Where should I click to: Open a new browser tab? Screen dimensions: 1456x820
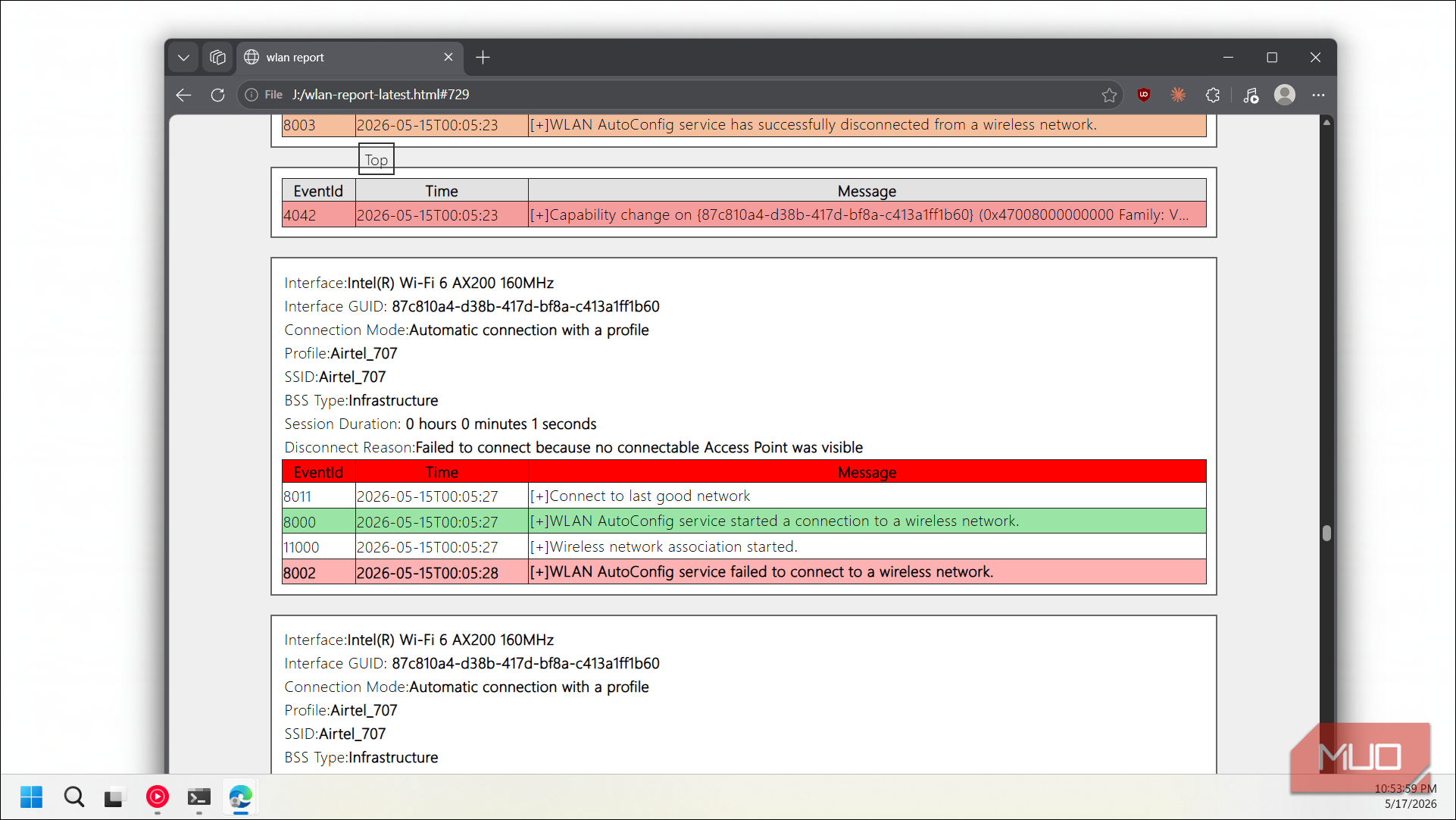tap(483, 58)
